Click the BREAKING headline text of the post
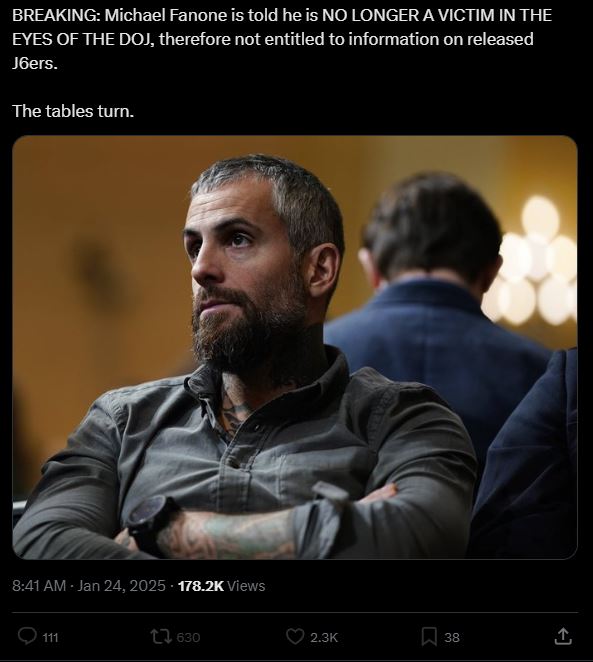This screenshot has height=662, width=593. 282,39
